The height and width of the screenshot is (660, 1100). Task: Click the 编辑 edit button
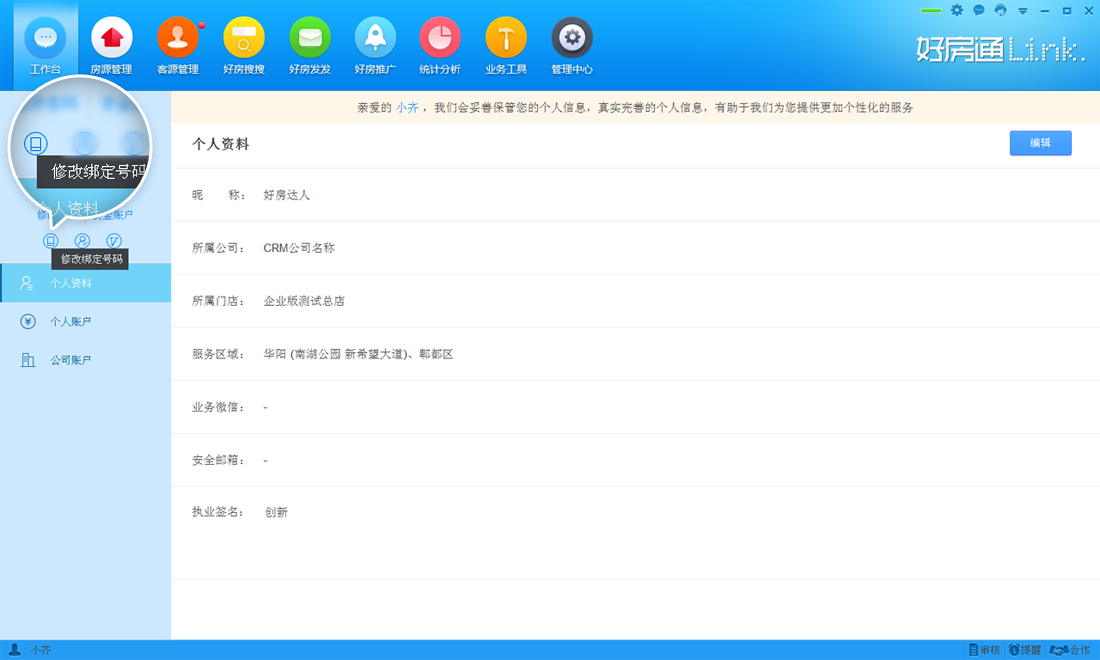[x=1040, y=143]
